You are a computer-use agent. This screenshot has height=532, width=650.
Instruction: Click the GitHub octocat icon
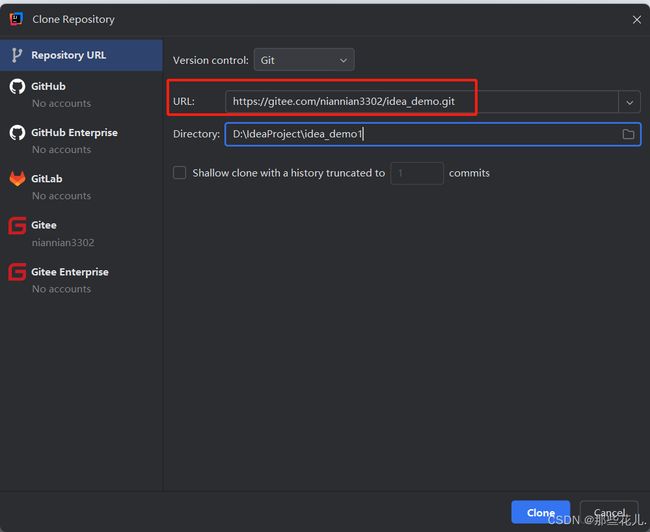[x=17, y=86]
